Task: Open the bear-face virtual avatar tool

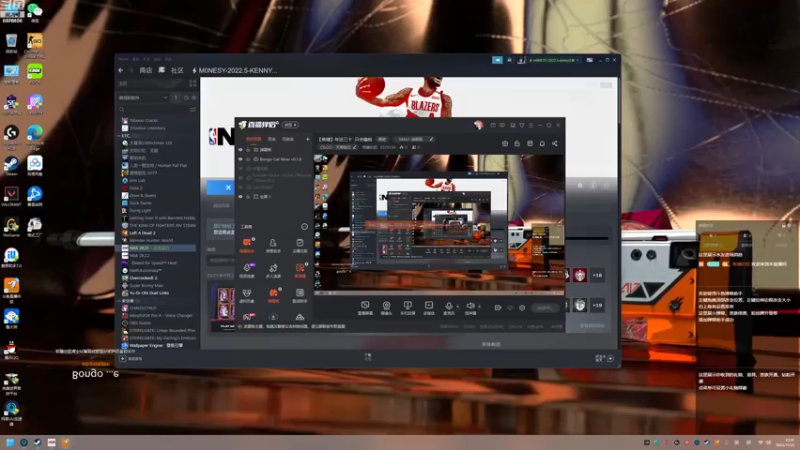Action: [247, 295]
